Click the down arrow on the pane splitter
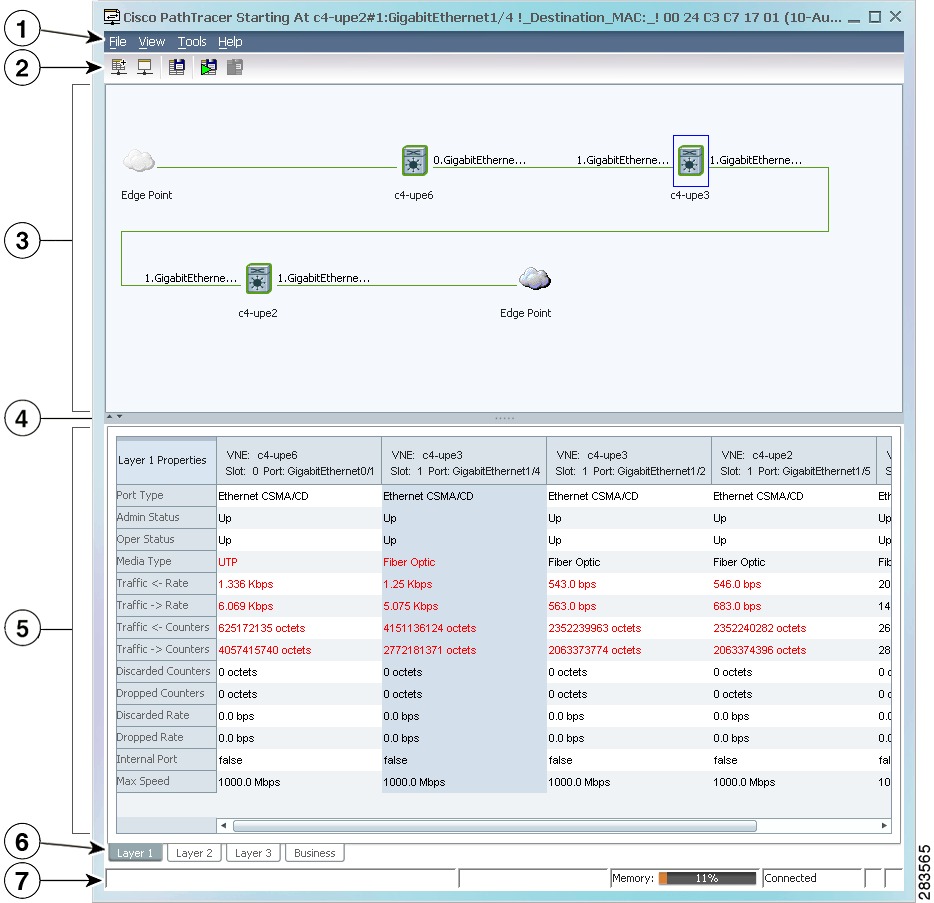Image resolution: width=934 pixels, height=903 pixels. (x=119, y=416)
